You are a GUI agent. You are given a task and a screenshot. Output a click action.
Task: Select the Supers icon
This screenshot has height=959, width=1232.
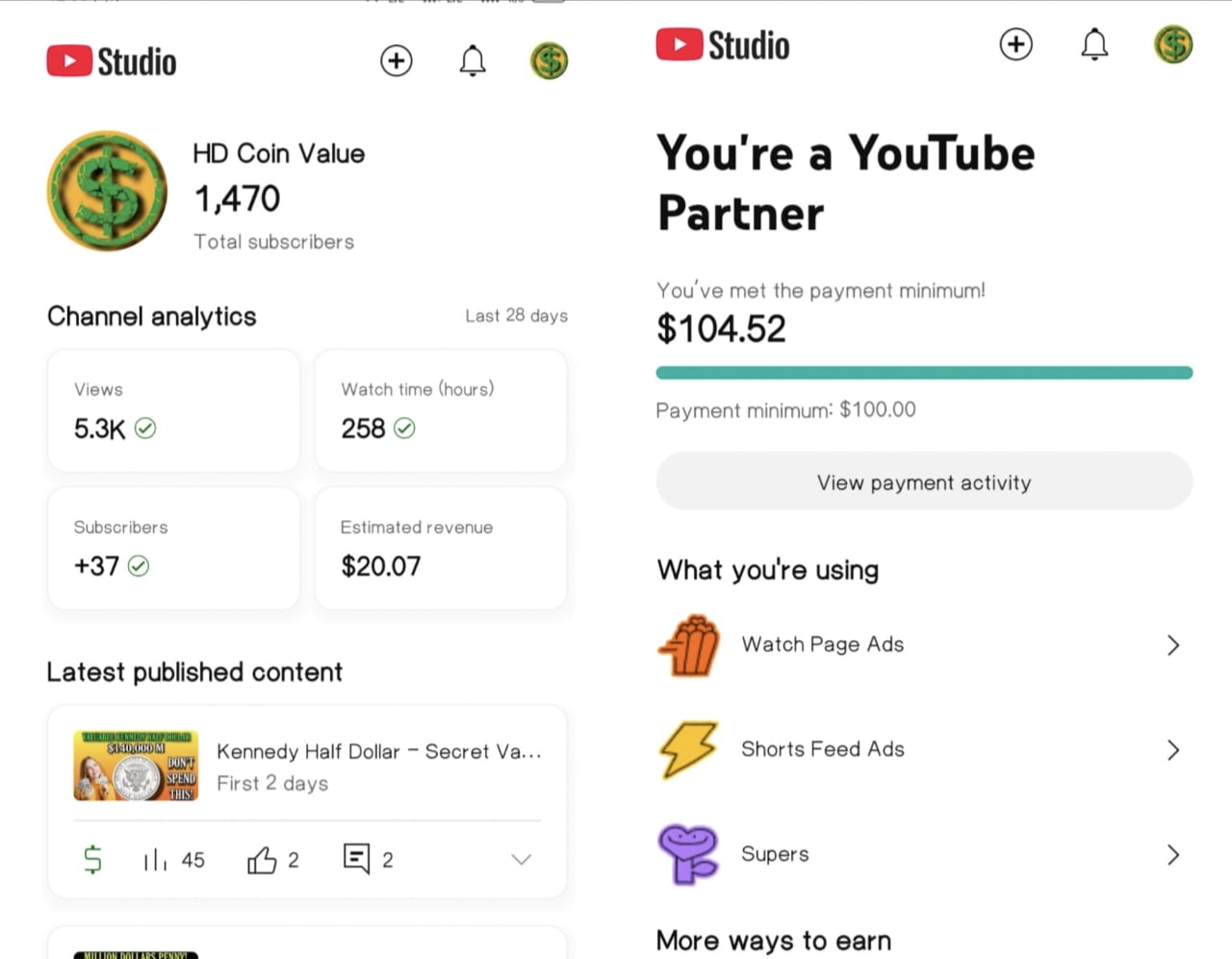(687, 853)
